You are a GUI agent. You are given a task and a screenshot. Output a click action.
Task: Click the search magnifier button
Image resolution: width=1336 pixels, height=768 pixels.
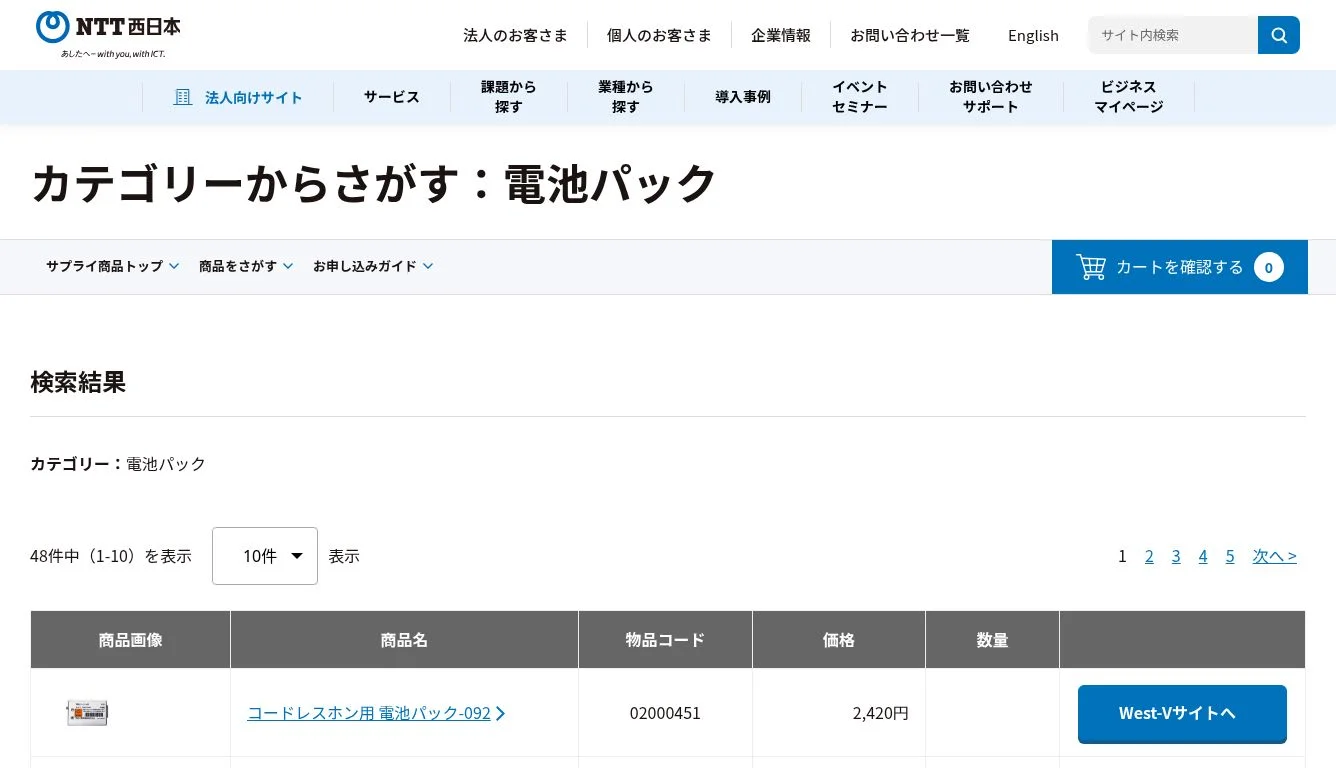pyautogui.click(x=1279, y=35)
